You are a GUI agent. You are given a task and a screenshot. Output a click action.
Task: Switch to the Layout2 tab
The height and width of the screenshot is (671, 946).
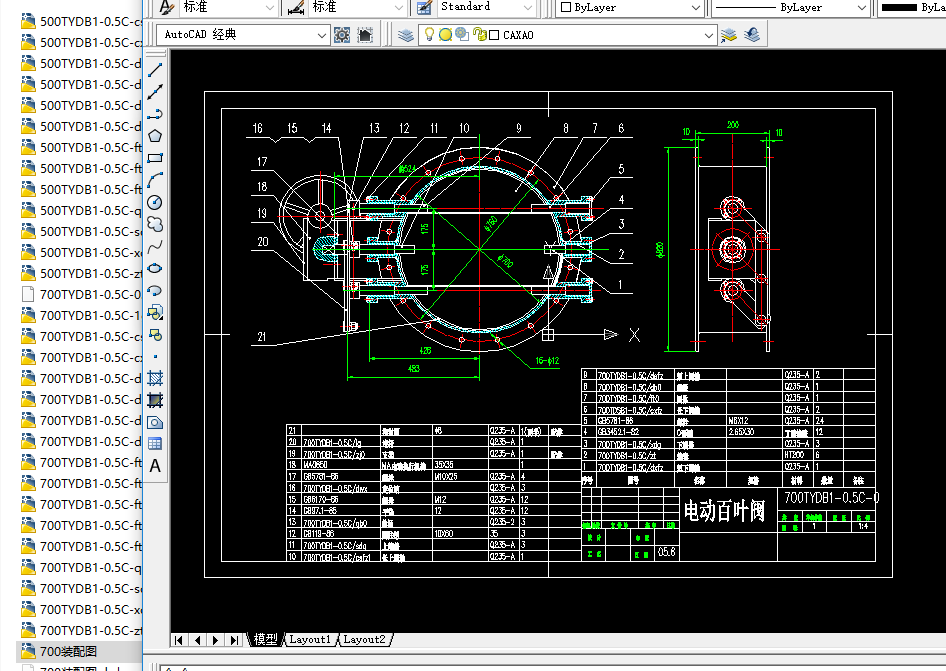(365, 639)
